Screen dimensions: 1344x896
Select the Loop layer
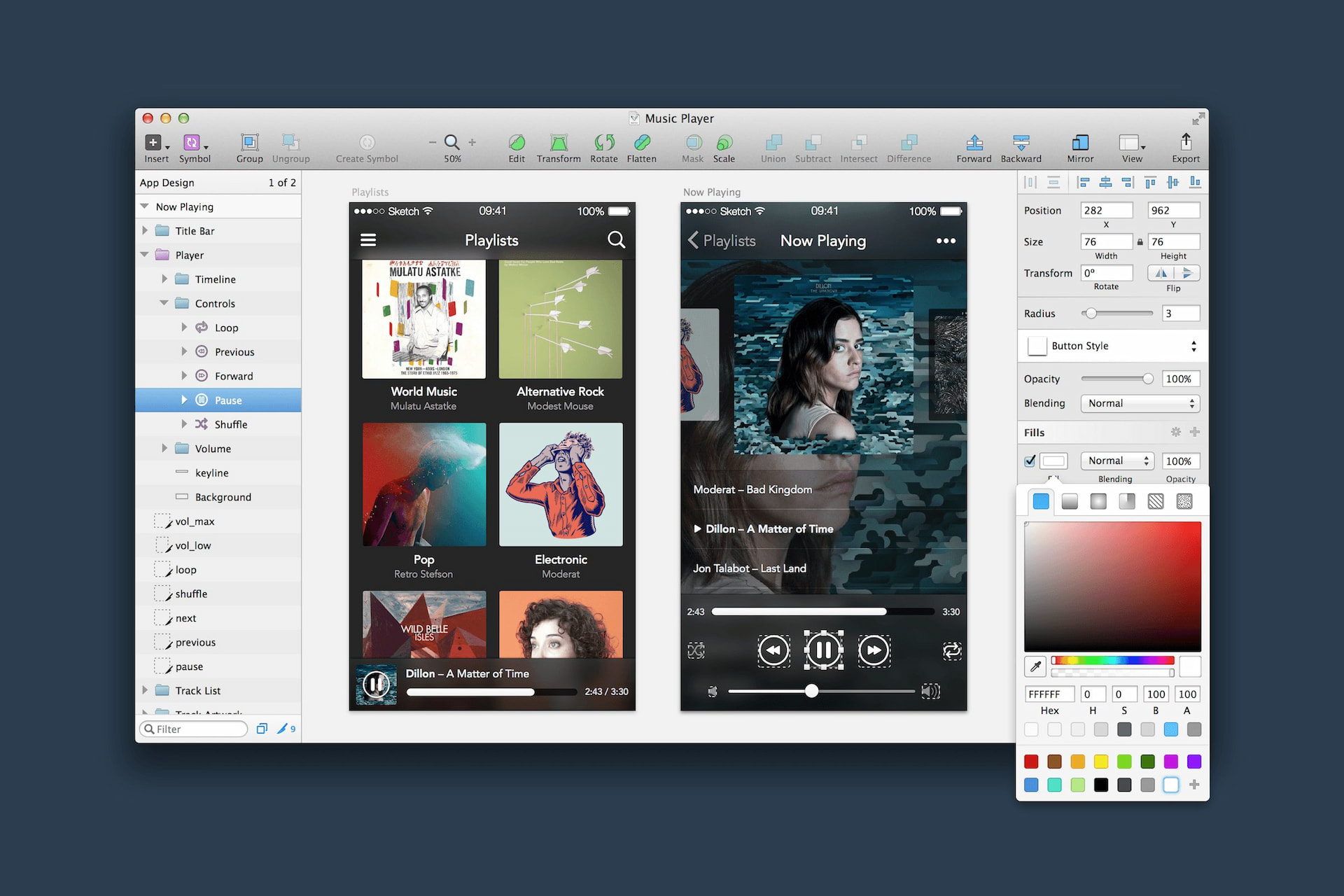point(218,328)
